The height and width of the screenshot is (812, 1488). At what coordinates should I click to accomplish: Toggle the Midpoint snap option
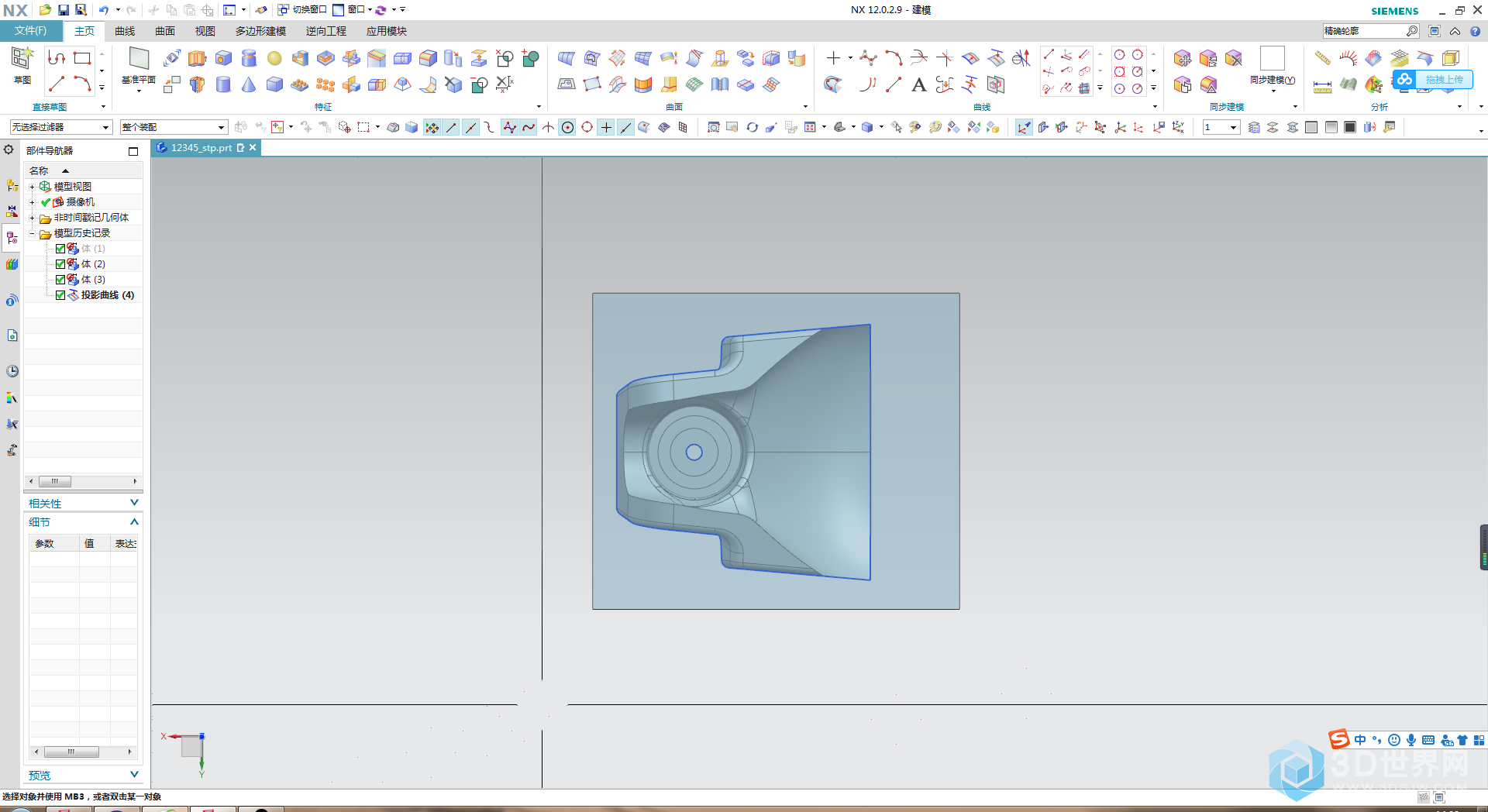pyautogui.click(x=470, y=127)
